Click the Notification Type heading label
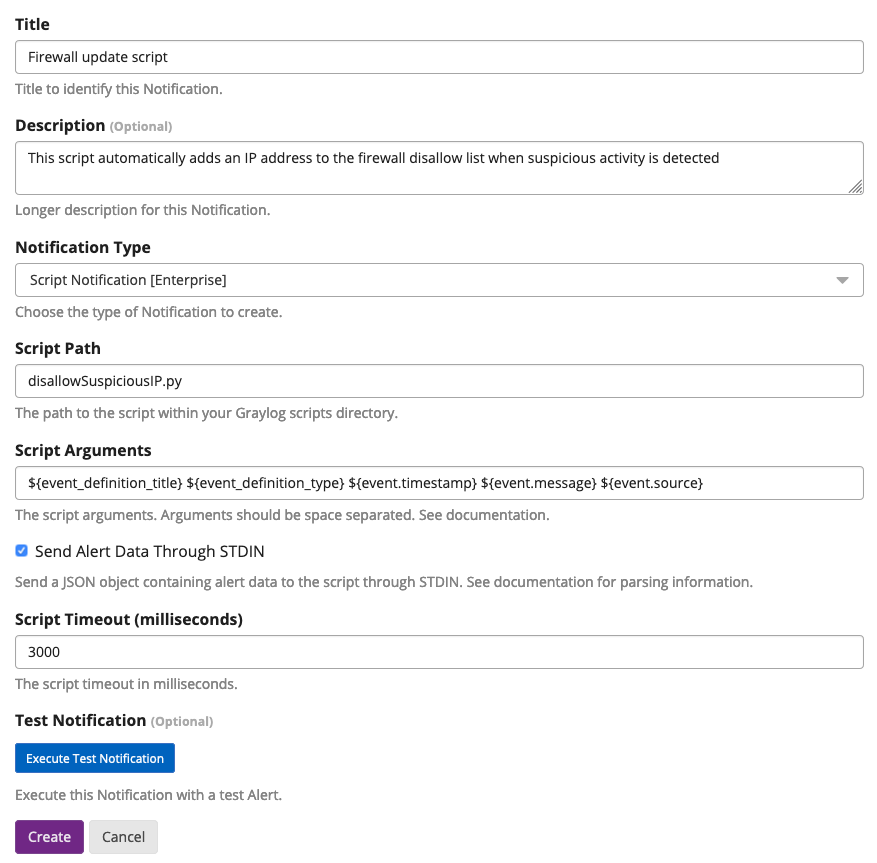Image resolution: width=877 pixels, height=863 pixels. [x=83, y=247]
